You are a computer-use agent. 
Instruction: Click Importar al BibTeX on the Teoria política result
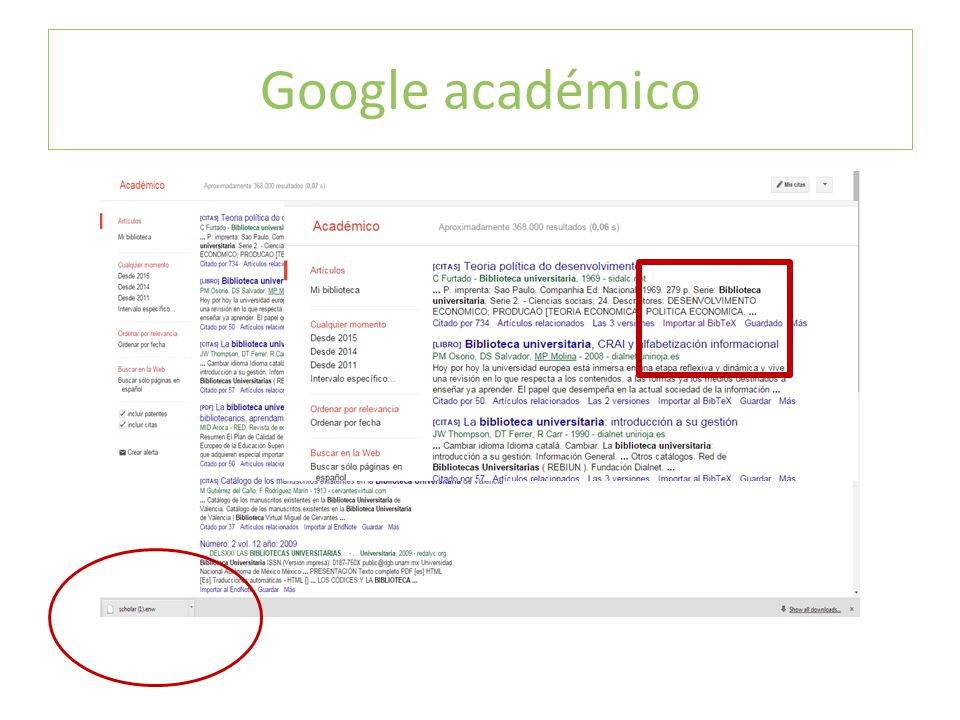click(699, 323)
